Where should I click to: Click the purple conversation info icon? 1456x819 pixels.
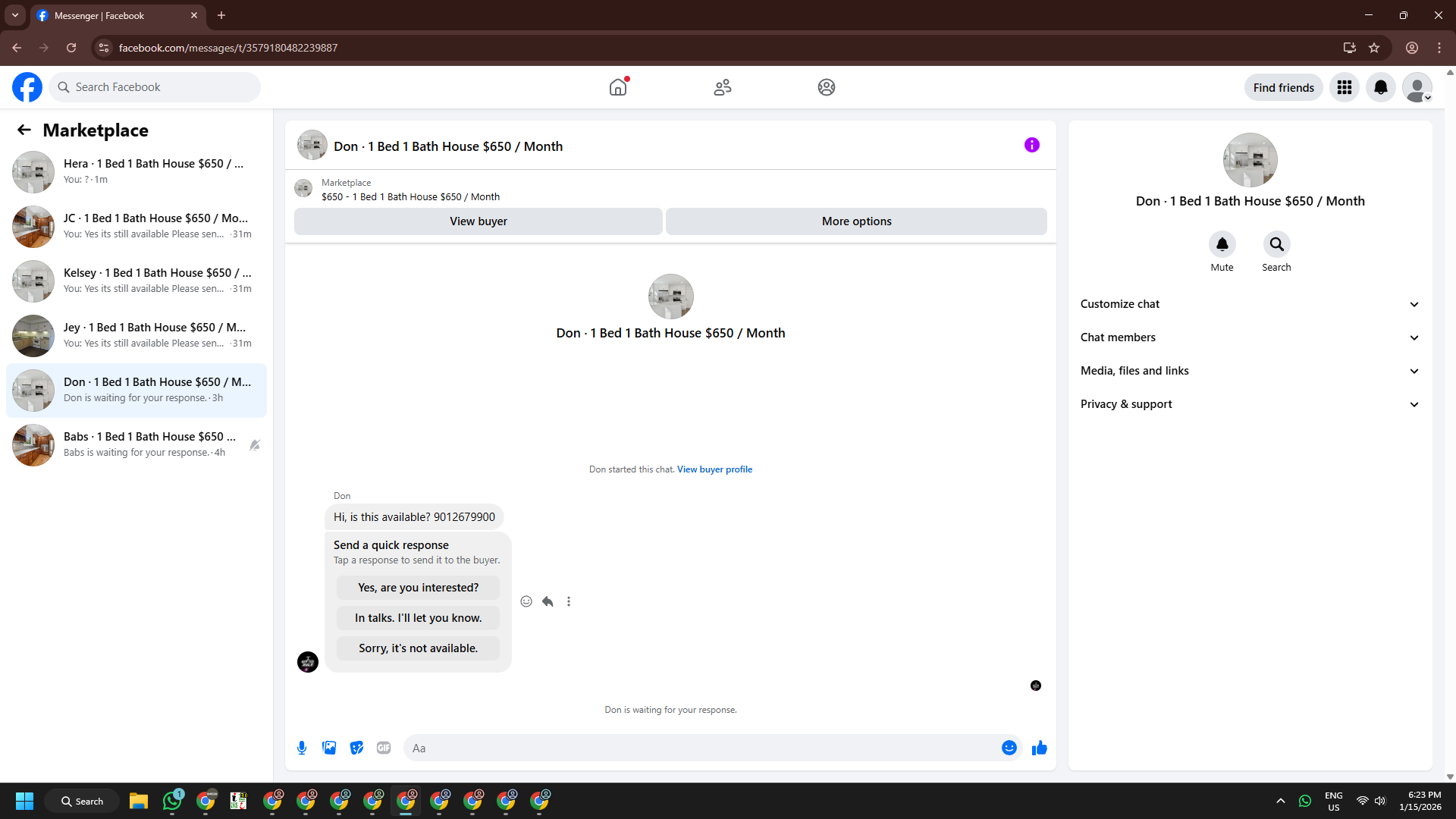click(1031, 145)
